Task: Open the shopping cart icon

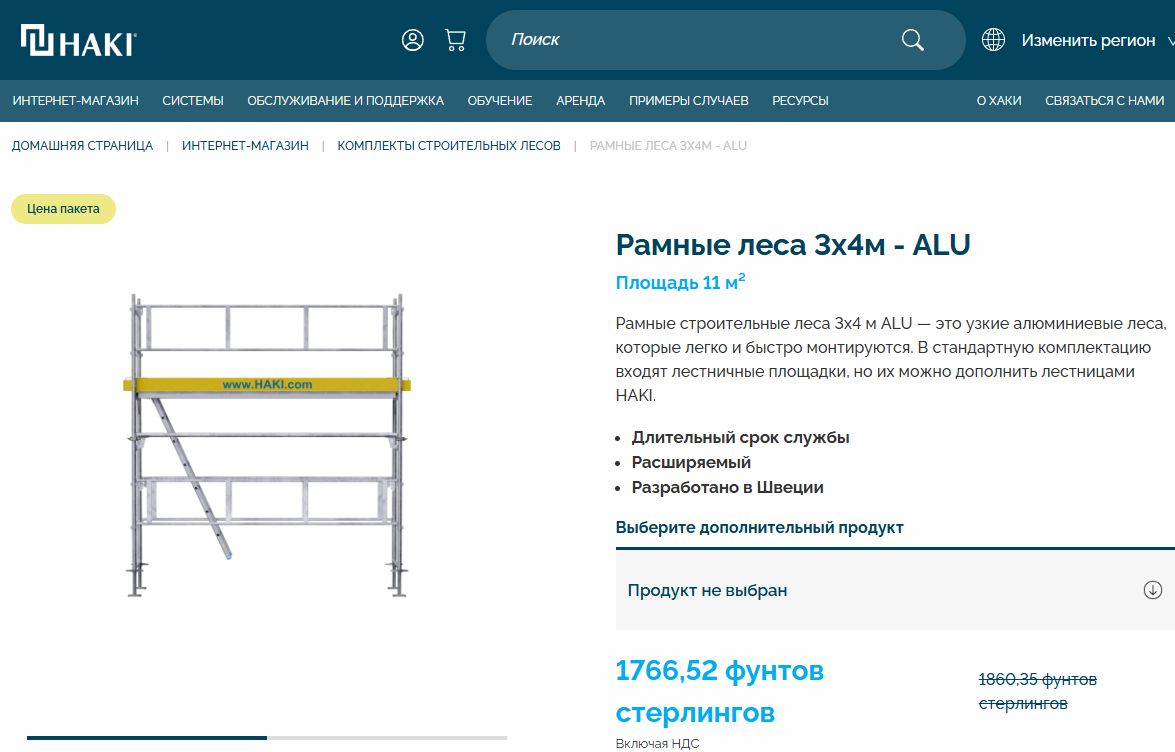Action: (456, 40)
